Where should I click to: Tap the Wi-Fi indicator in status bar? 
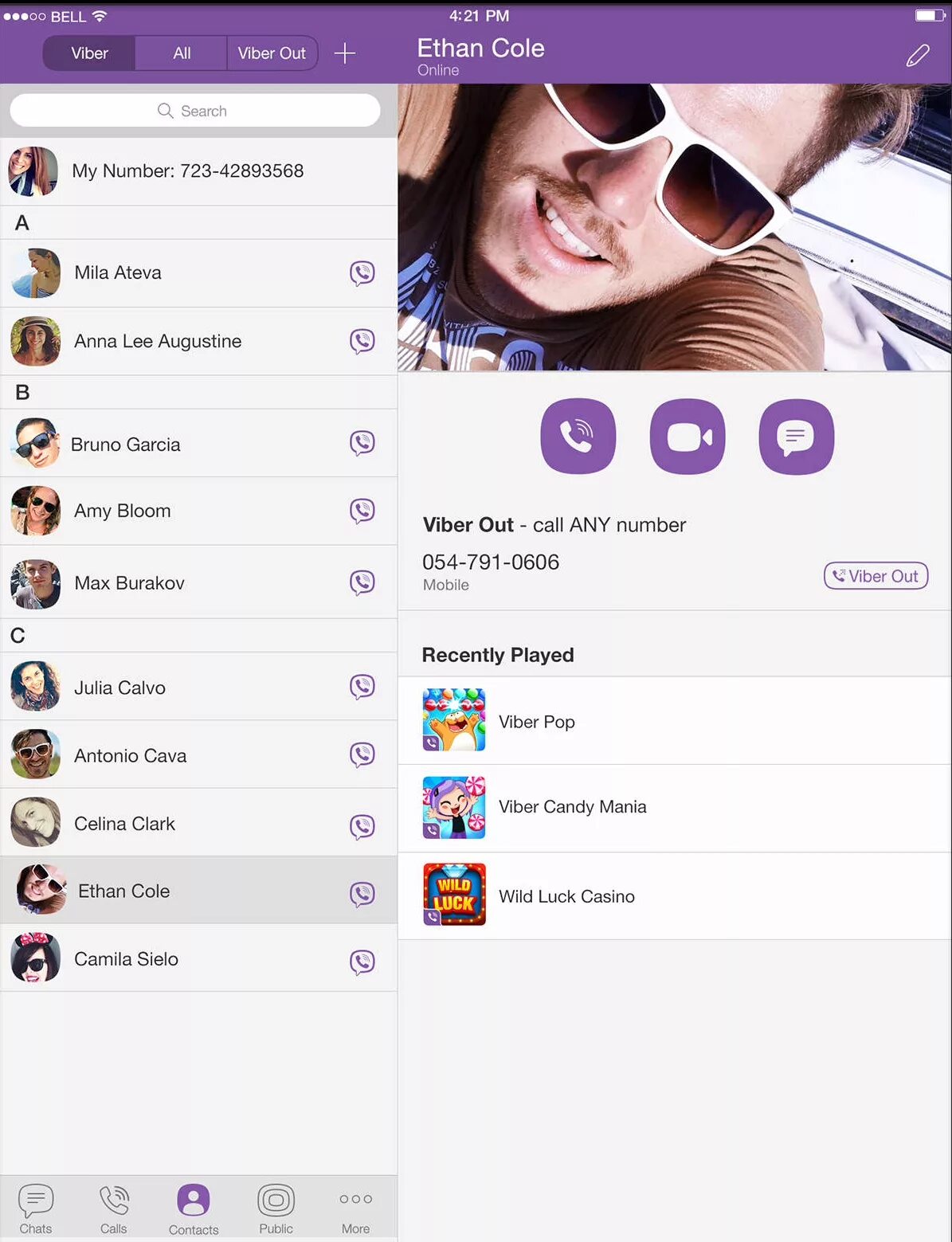pyautogui.click(x=100, y=16)
